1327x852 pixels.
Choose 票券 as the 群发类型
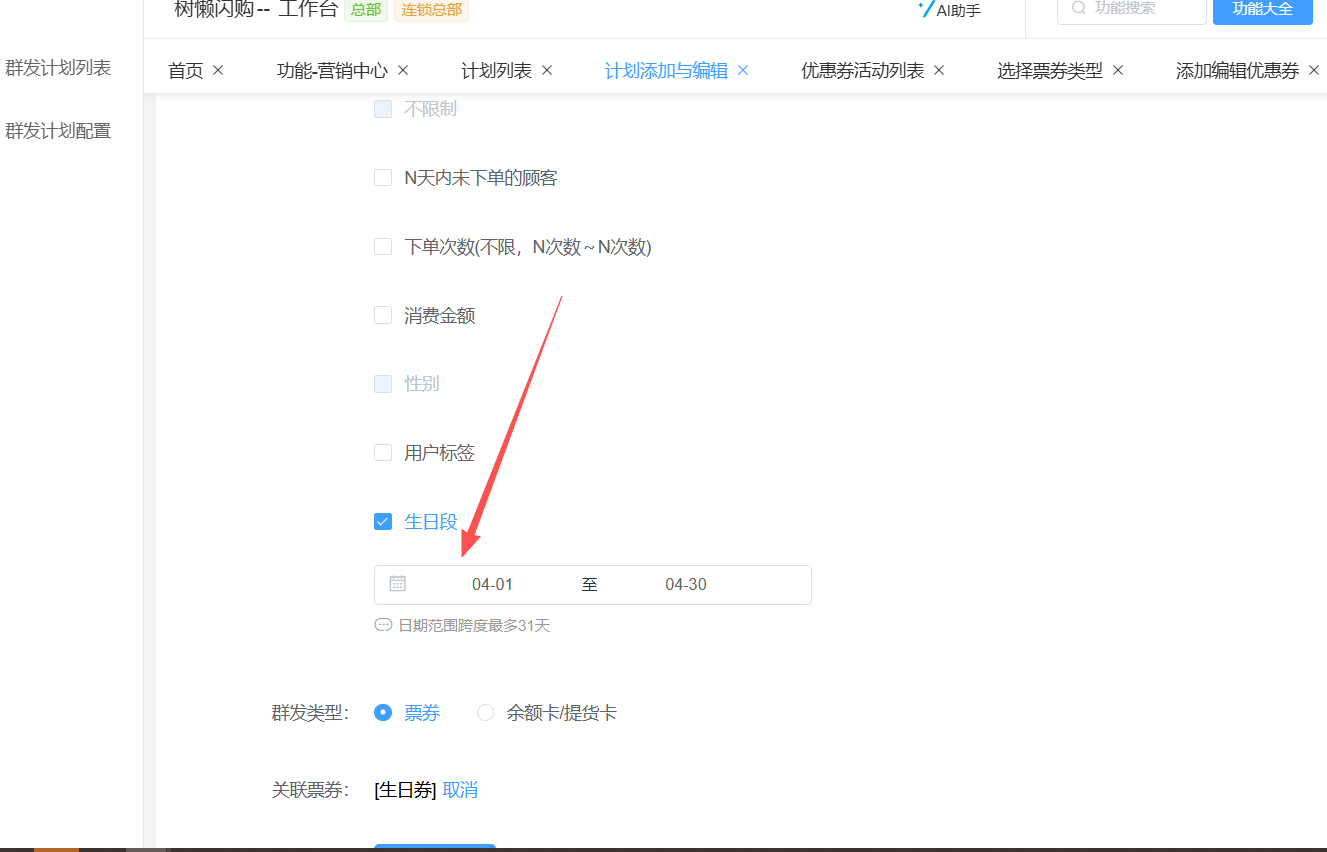pos(383,713)
